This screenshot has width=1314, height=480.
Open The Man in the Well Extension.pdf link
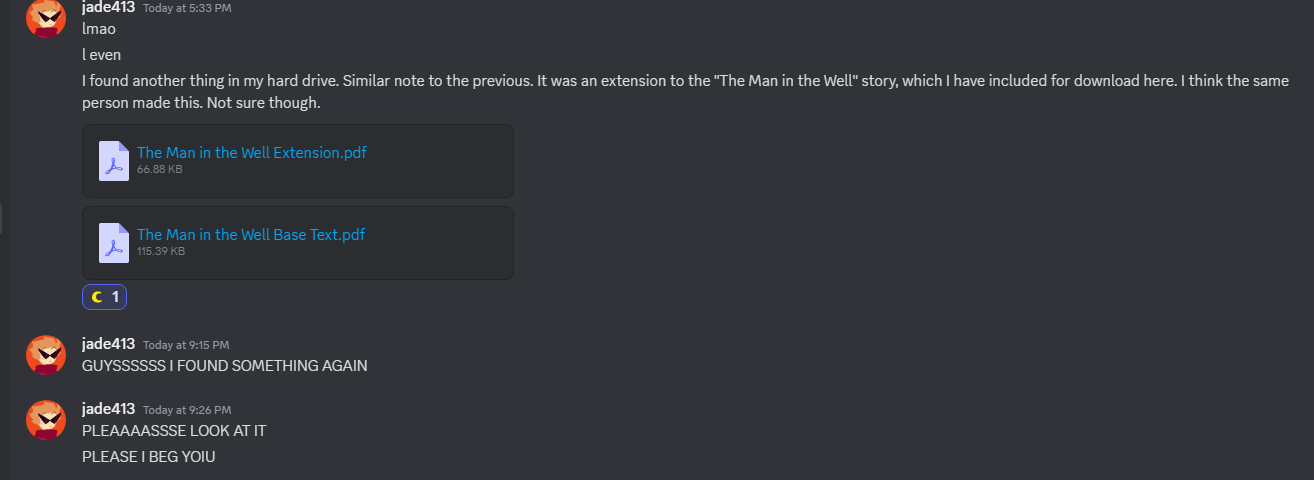point(252,152)
